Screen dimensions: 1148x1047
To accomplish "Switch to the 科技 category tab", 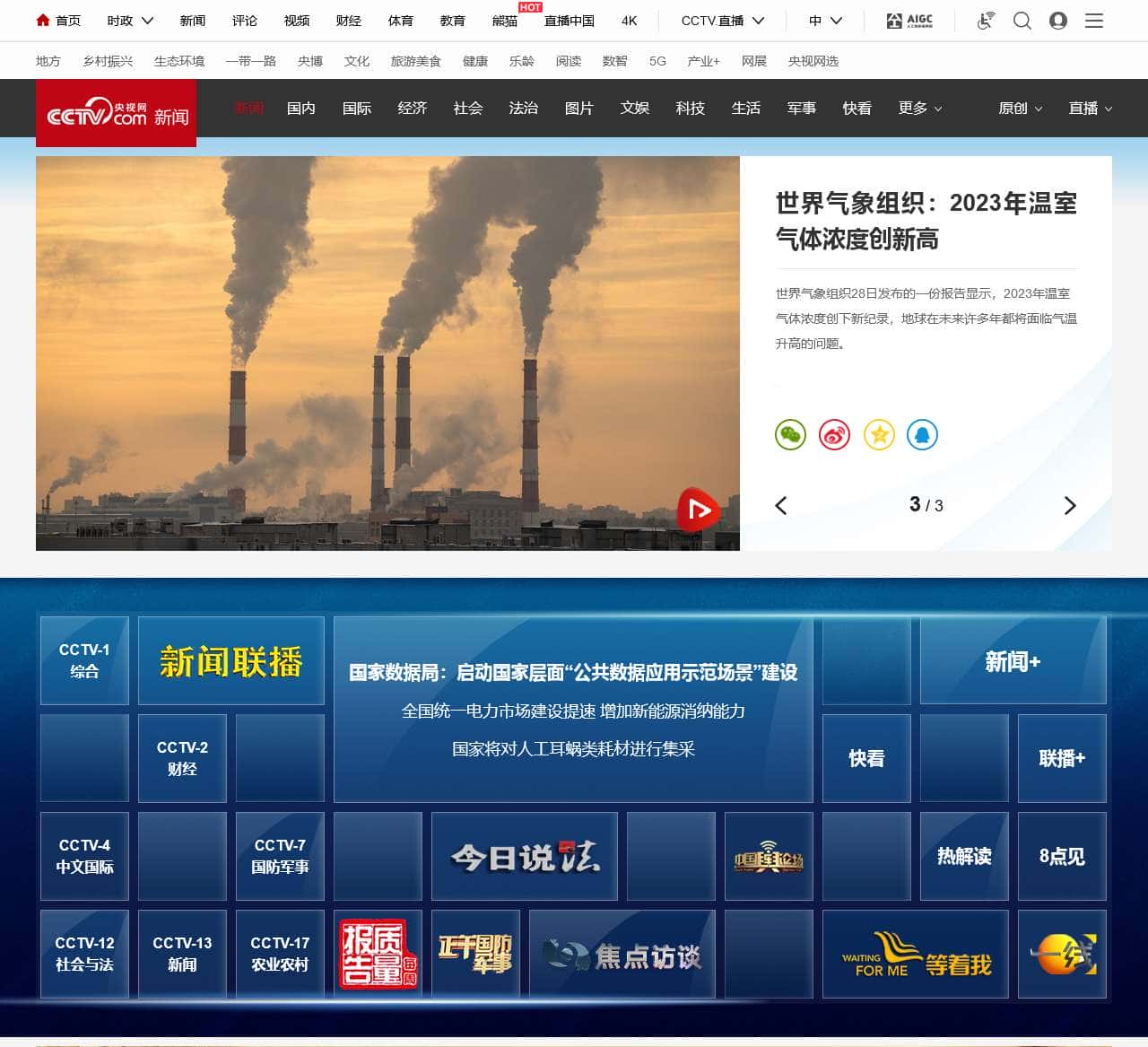I will [690, 109].
